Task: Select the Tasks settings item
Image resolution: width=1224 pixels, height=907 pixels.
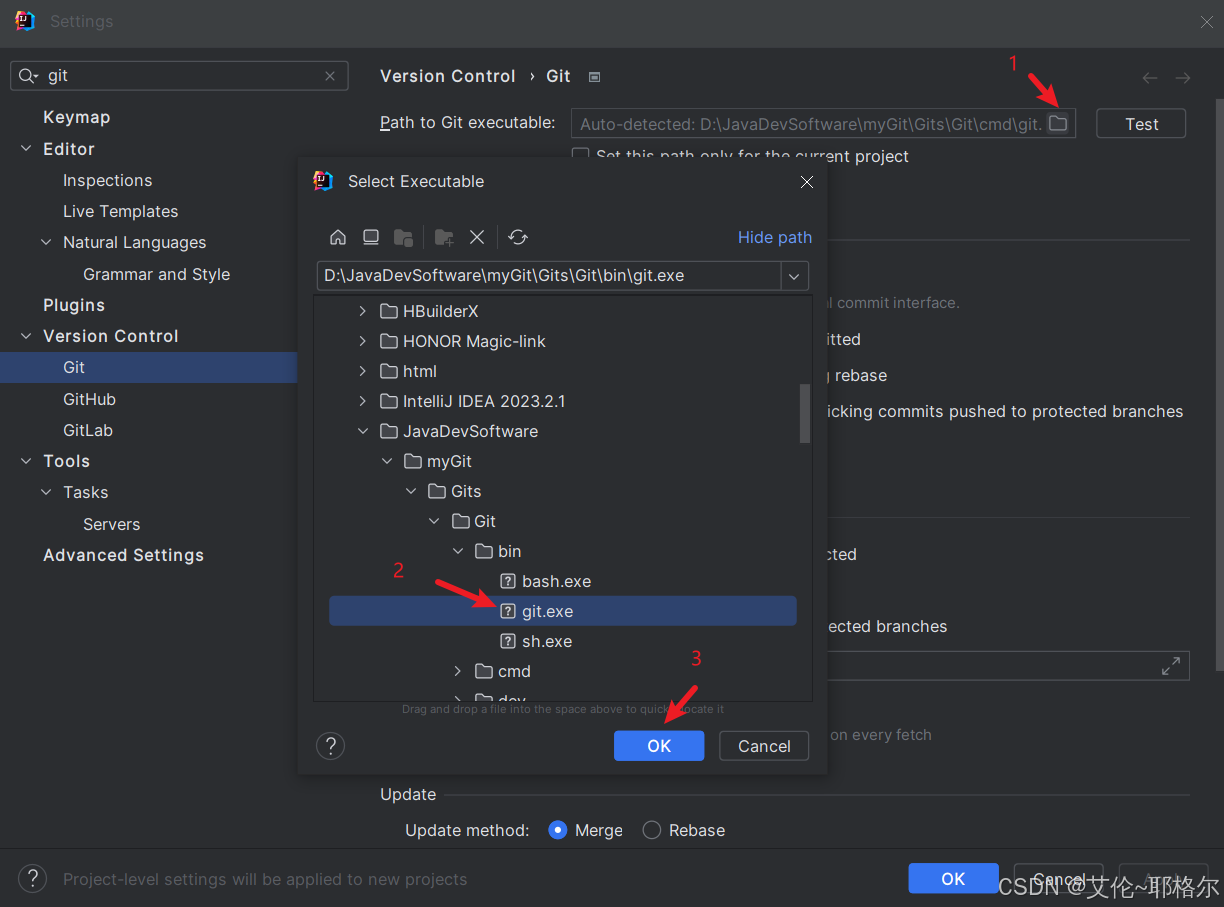Action: point(86,492)
